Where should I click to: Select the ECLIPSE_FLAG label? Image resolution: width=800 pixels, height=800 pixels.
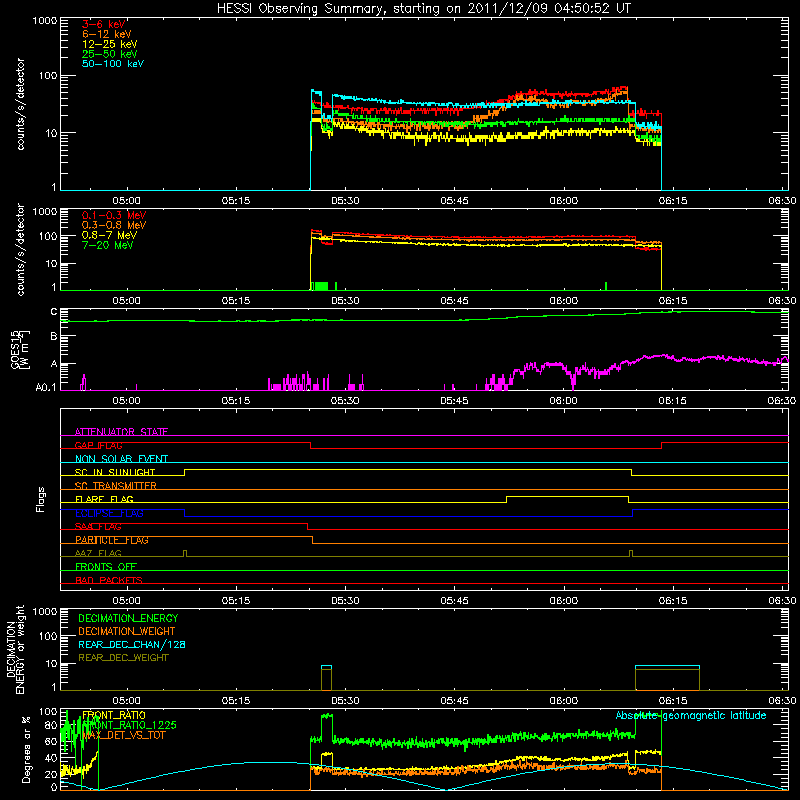(x=109, y=513)
